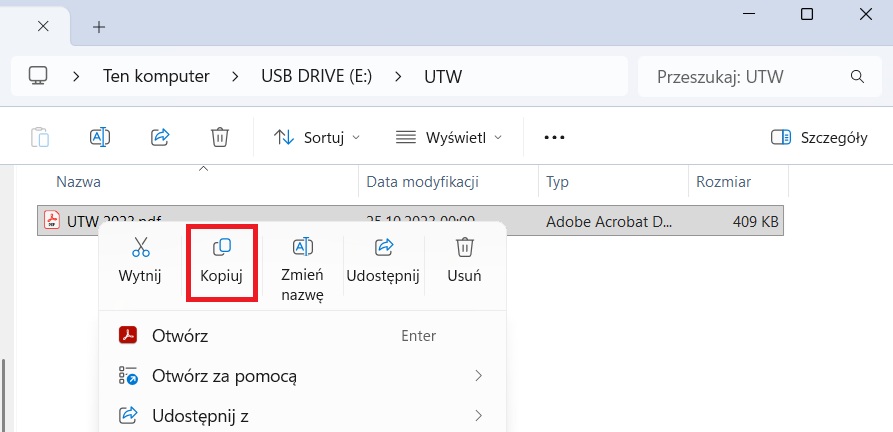Click the toolbar delete trash icon
This screenshot has height=432, width=893.
click(220, 137)
